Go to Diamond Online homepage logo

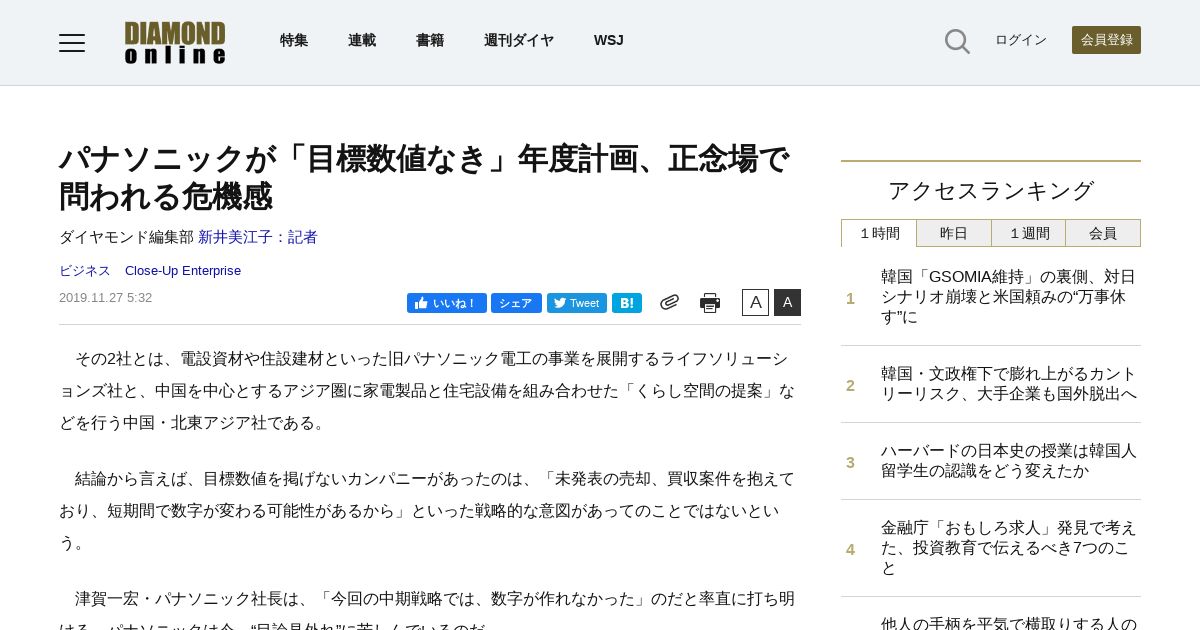click(x=175, y=43)
